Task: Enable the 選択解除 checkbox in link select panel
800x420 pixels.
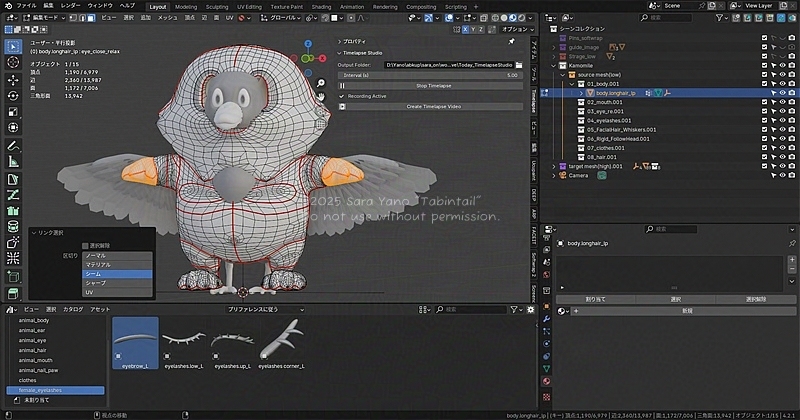Action: click(85, 245)
